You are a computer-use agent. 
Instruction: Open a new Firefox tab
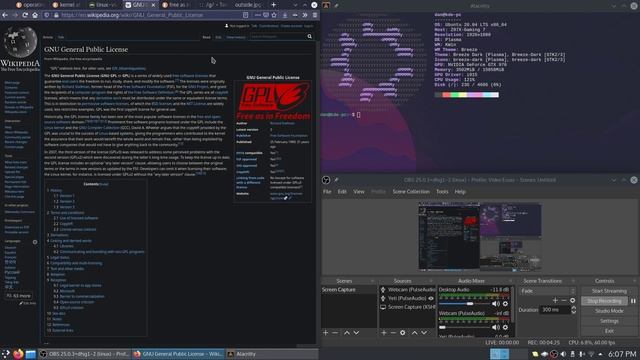click(x=273, y=5)
